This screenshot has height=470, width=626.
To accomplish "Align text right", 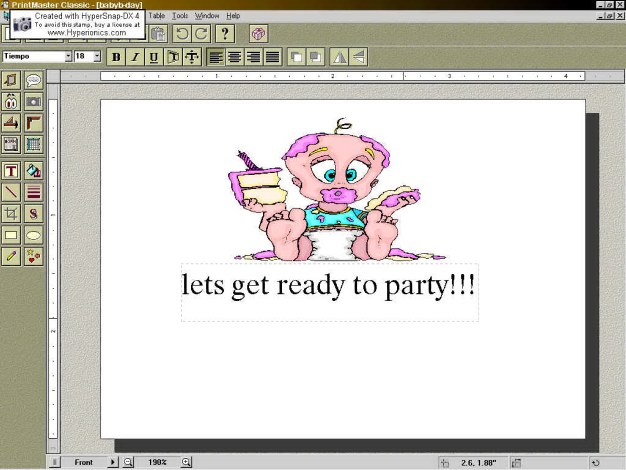I will click(253, 57).
